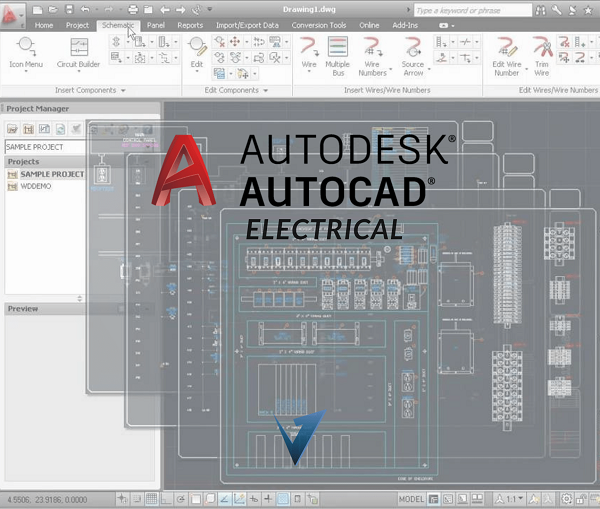Click the Open file icon in quick access toolbar
600x509 pixels.
(53, 10)
